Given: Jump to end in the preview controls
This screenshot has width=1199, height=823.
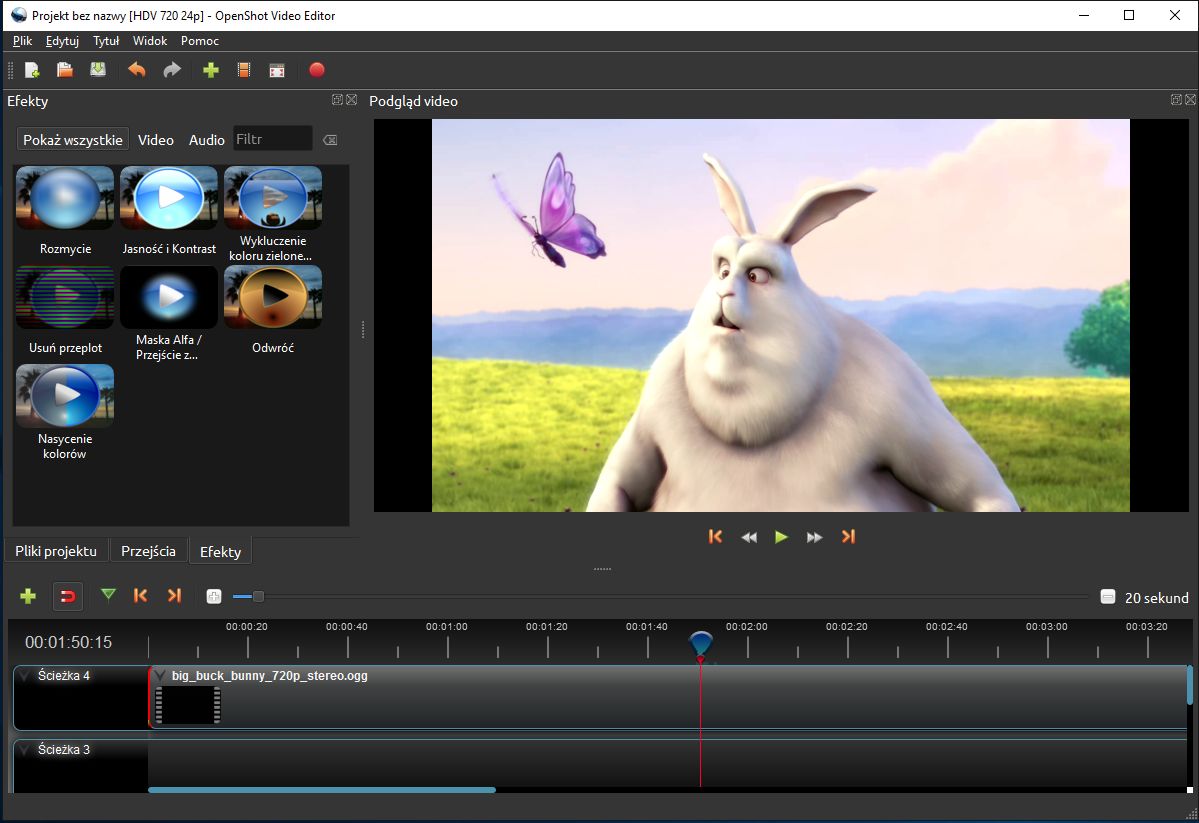Looking at the screenshot, I should click(848, 537).
